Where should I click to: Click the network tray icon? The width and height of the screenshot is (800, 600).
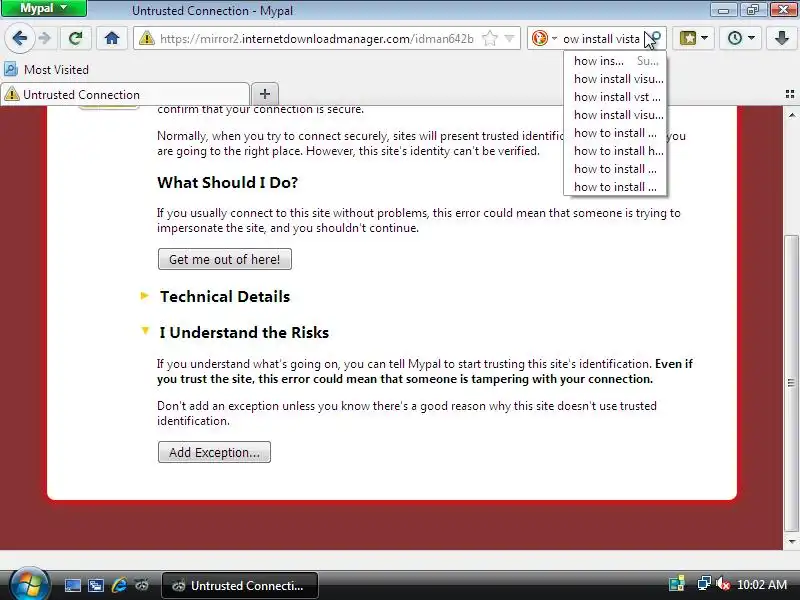pos(704,583)
